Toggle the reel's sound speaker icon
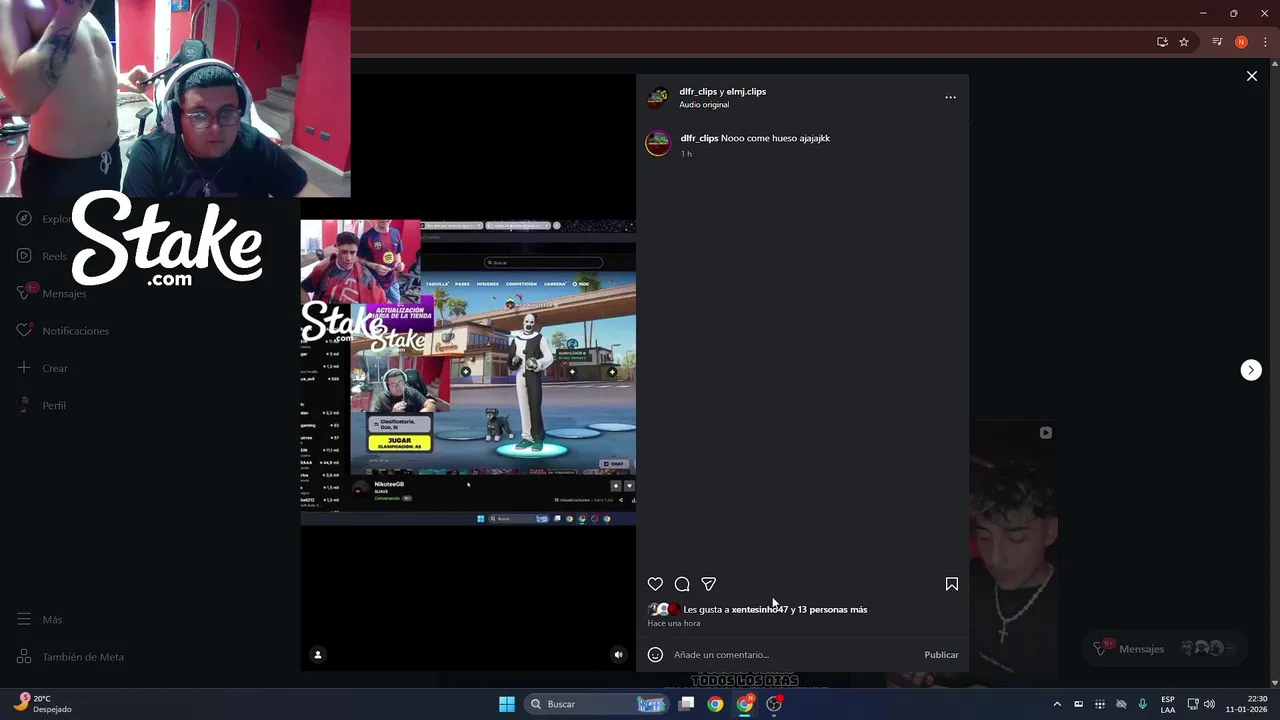 click(618, 655)
